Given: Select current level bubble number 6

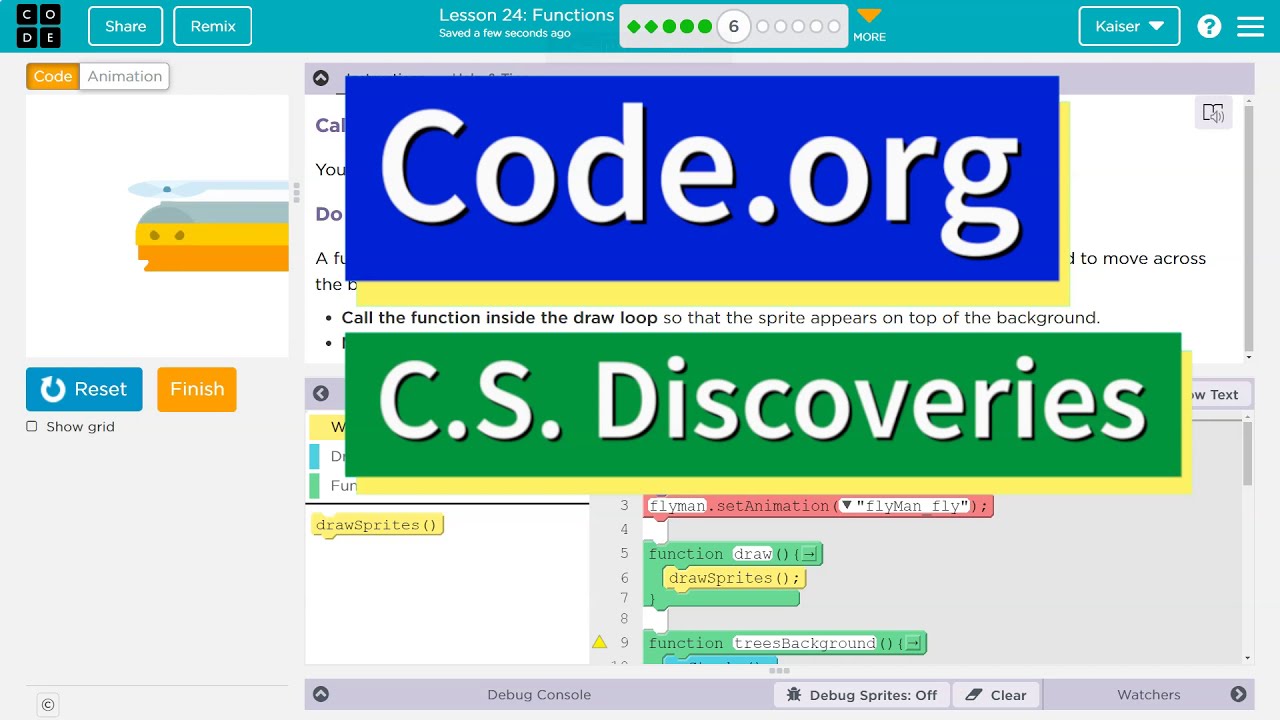Looking at the screenshot, I should point(733,26).
